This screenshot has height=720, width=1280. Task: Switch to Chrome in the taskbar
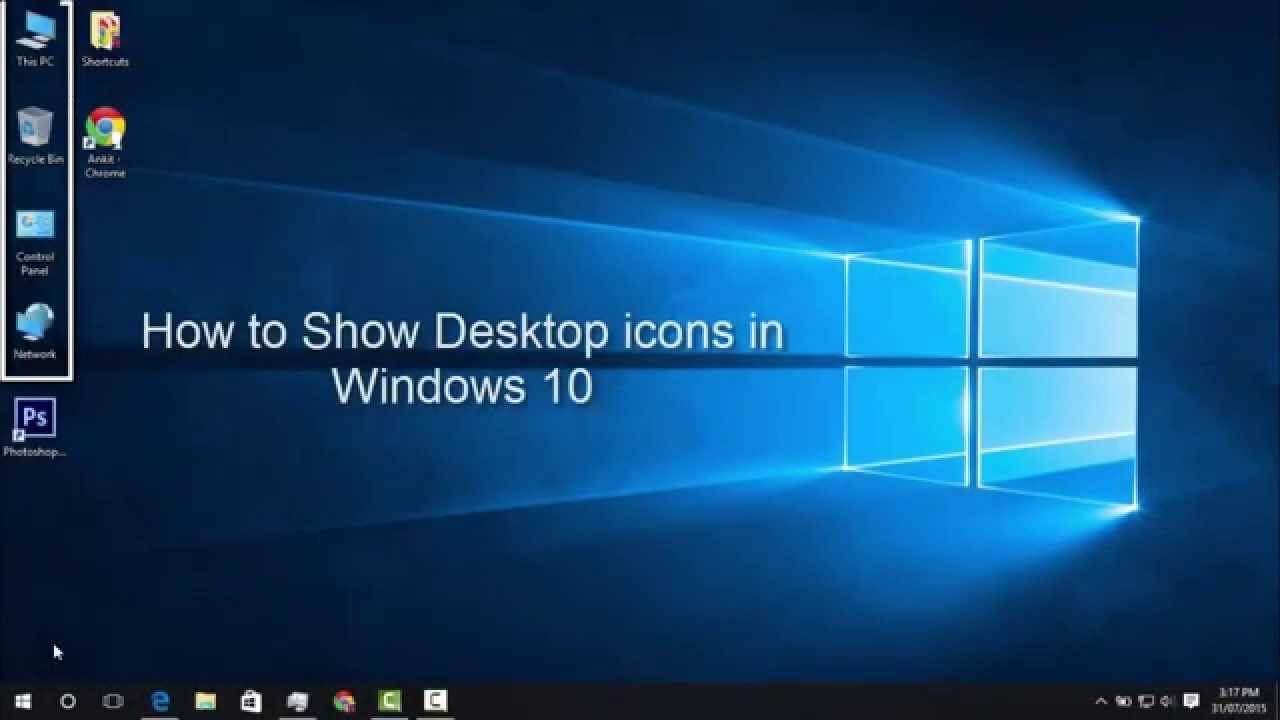[x=344, y=701]
